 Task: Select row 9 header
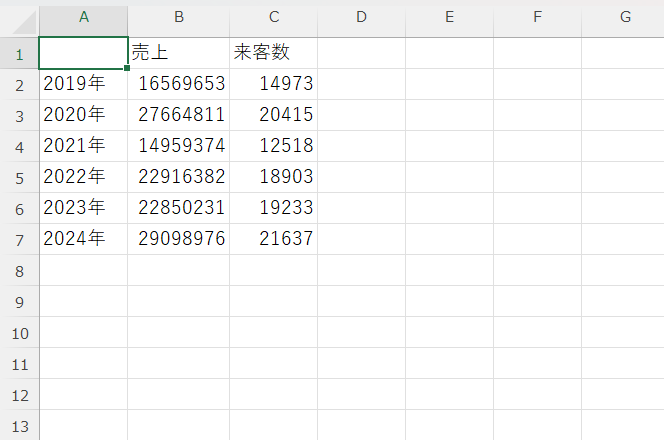[19, 301]
